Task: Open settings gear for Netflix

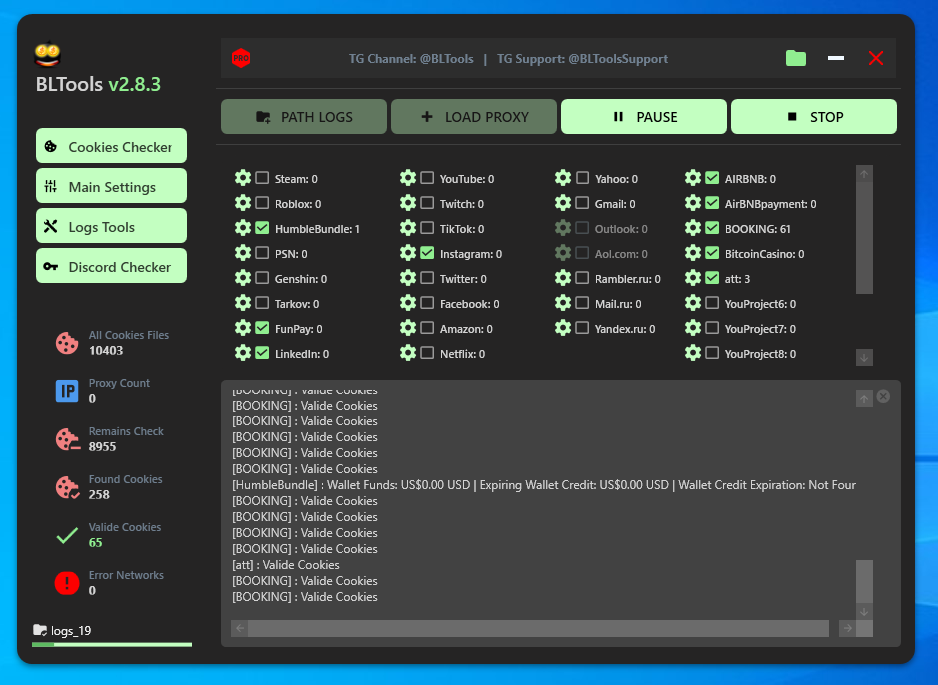Action: [408, 353]
